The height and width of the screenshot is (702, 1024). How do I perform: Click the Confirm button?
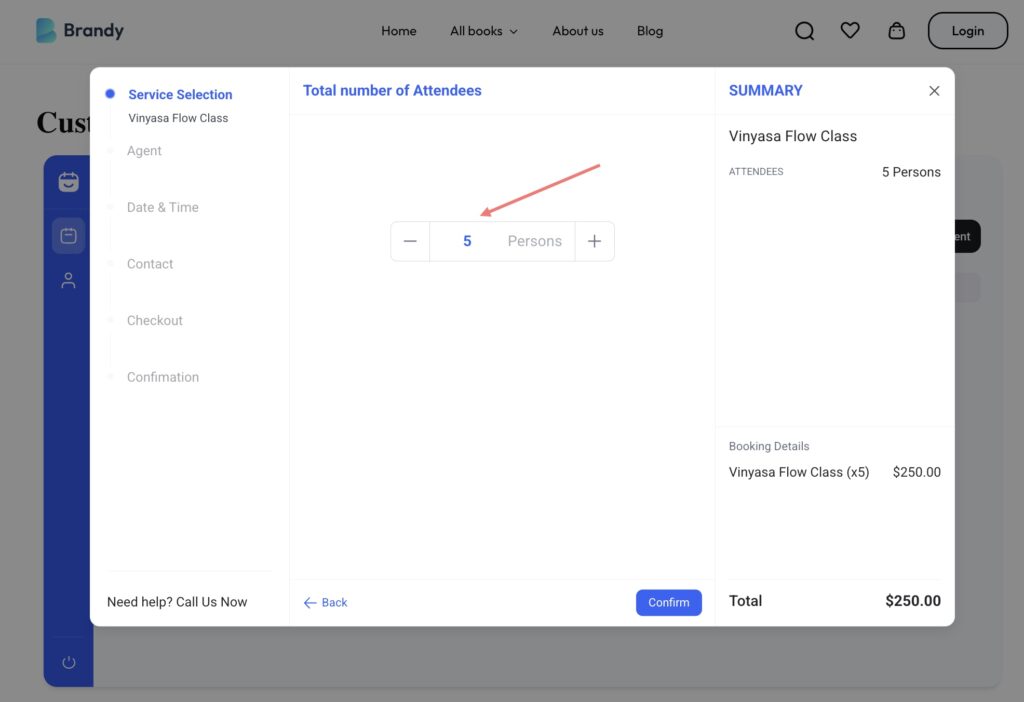(x=669, y=602)
